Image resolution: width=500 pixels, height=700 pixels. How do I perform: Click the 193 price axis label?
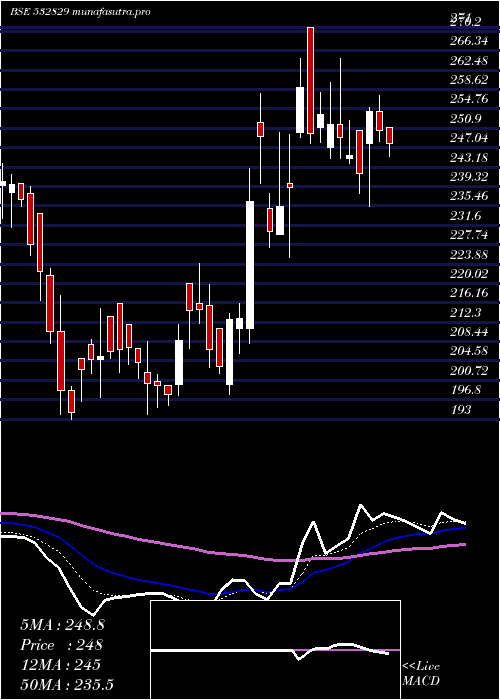(x=461, y=409)
